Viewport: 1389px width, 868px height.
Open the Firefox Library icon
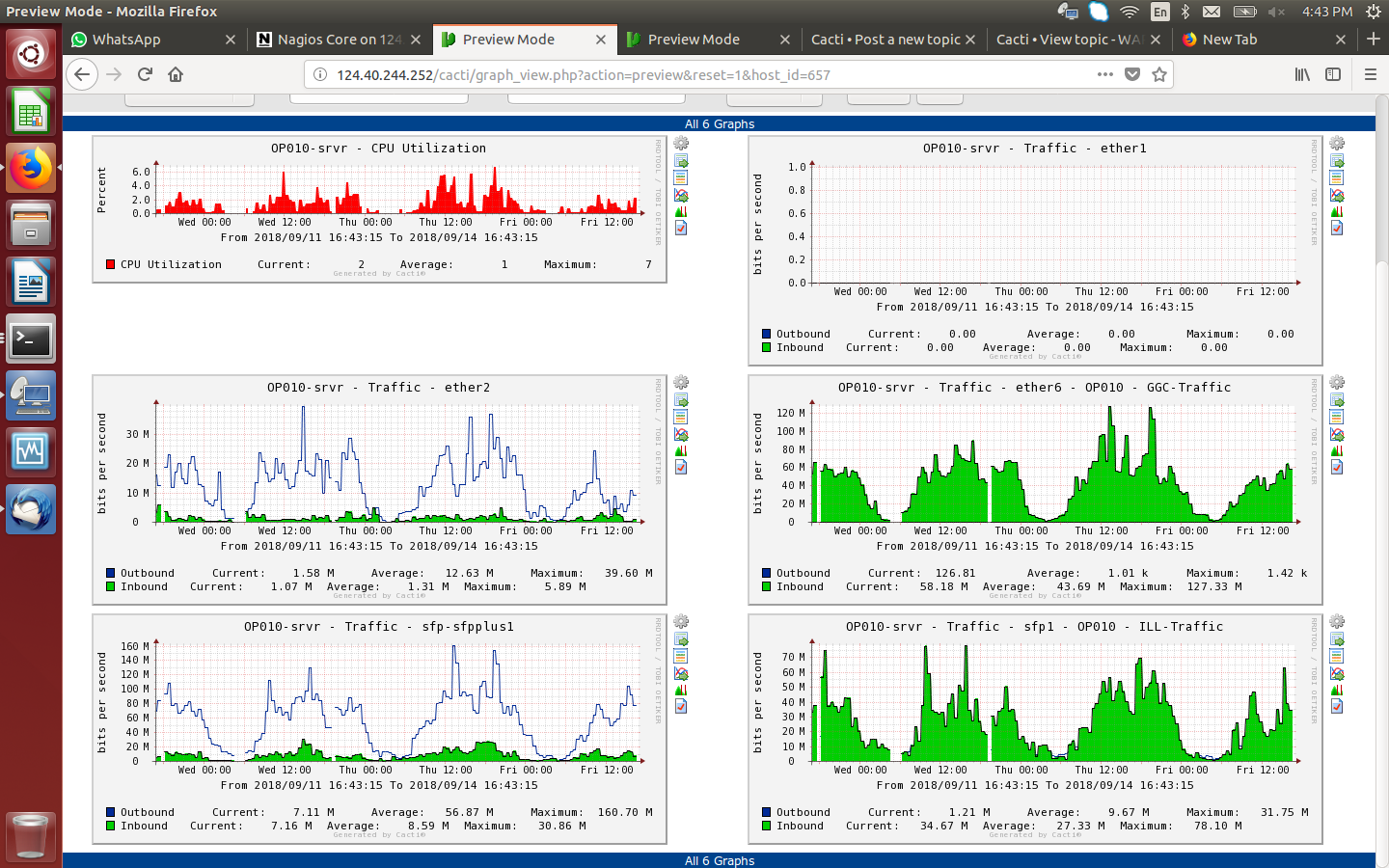coord(1302,74)
